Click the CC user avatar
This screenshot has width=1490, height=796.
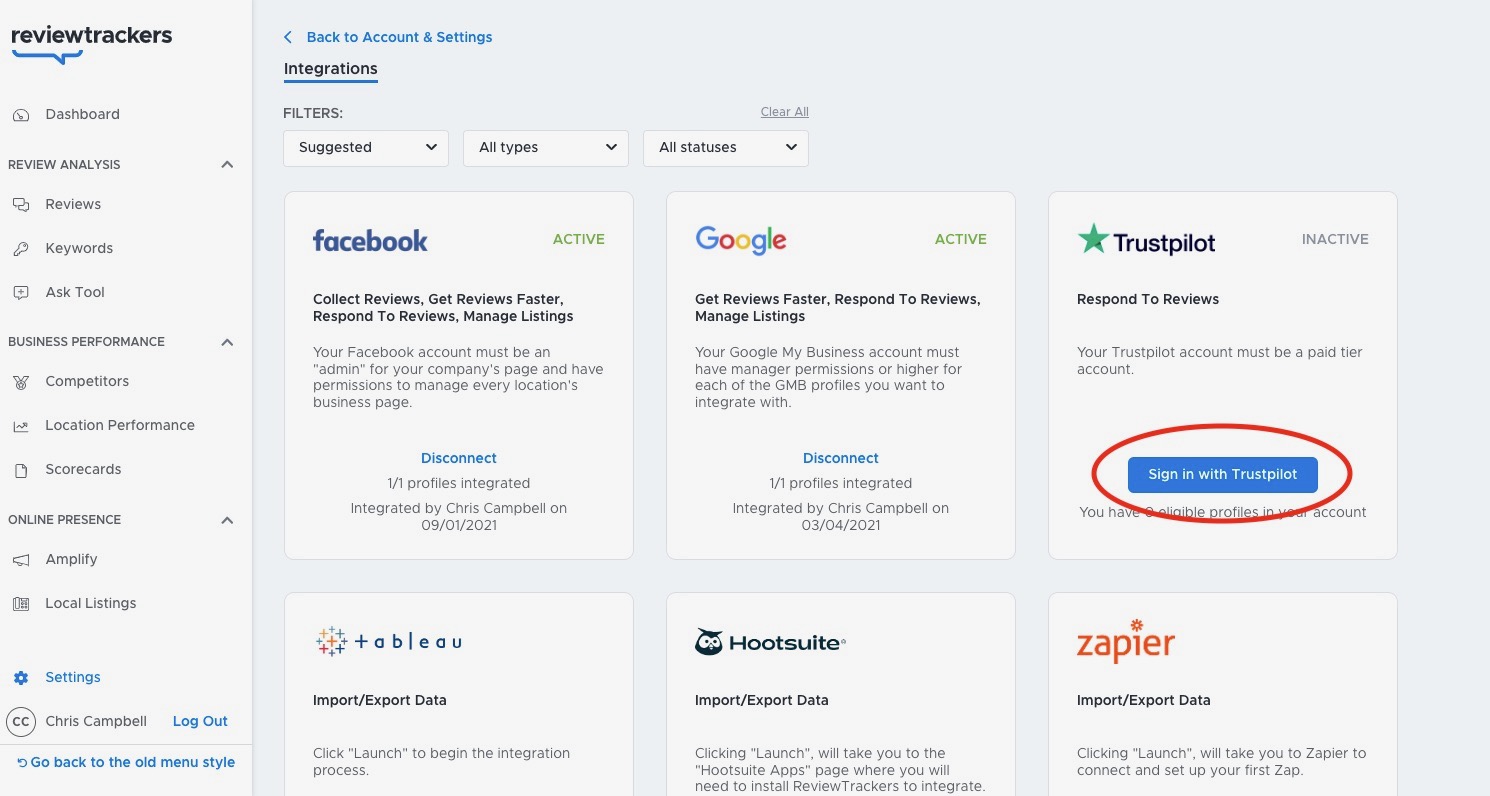(21, 721)
